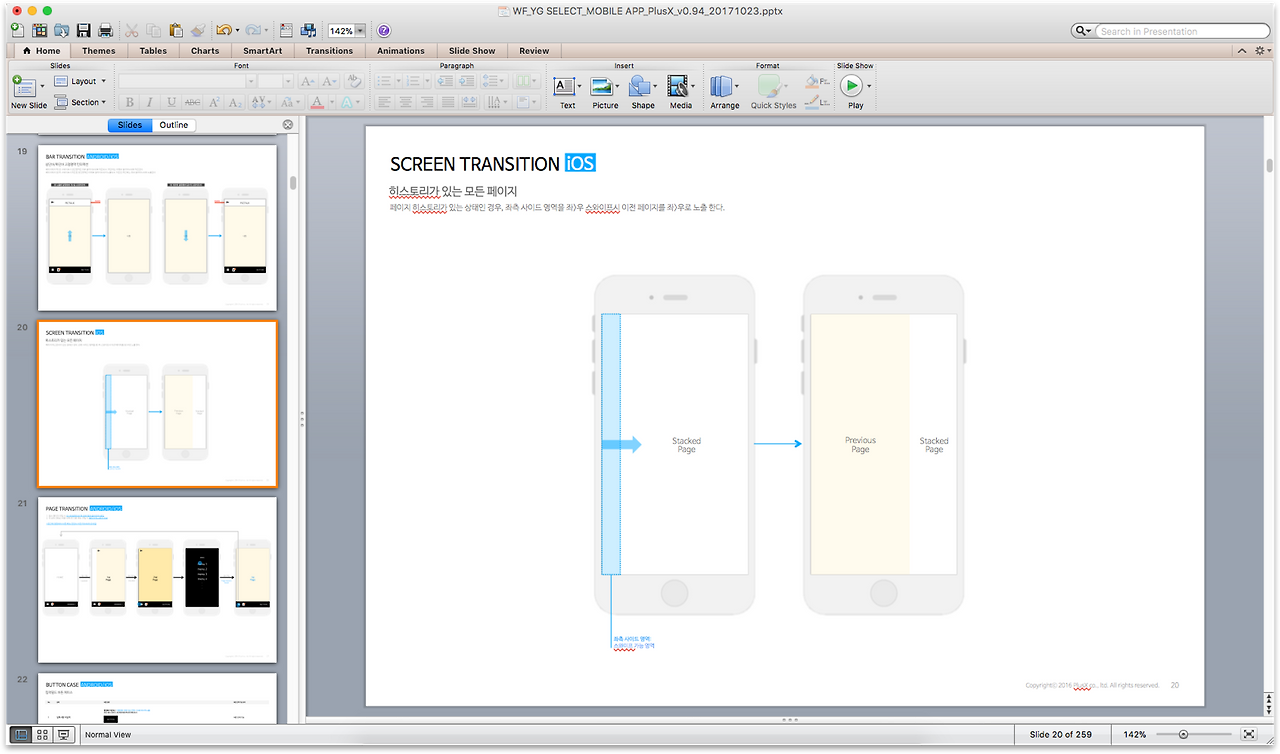Open the template gallery icon
Viewport: 1280px width, 754px height.
point(40,31)
